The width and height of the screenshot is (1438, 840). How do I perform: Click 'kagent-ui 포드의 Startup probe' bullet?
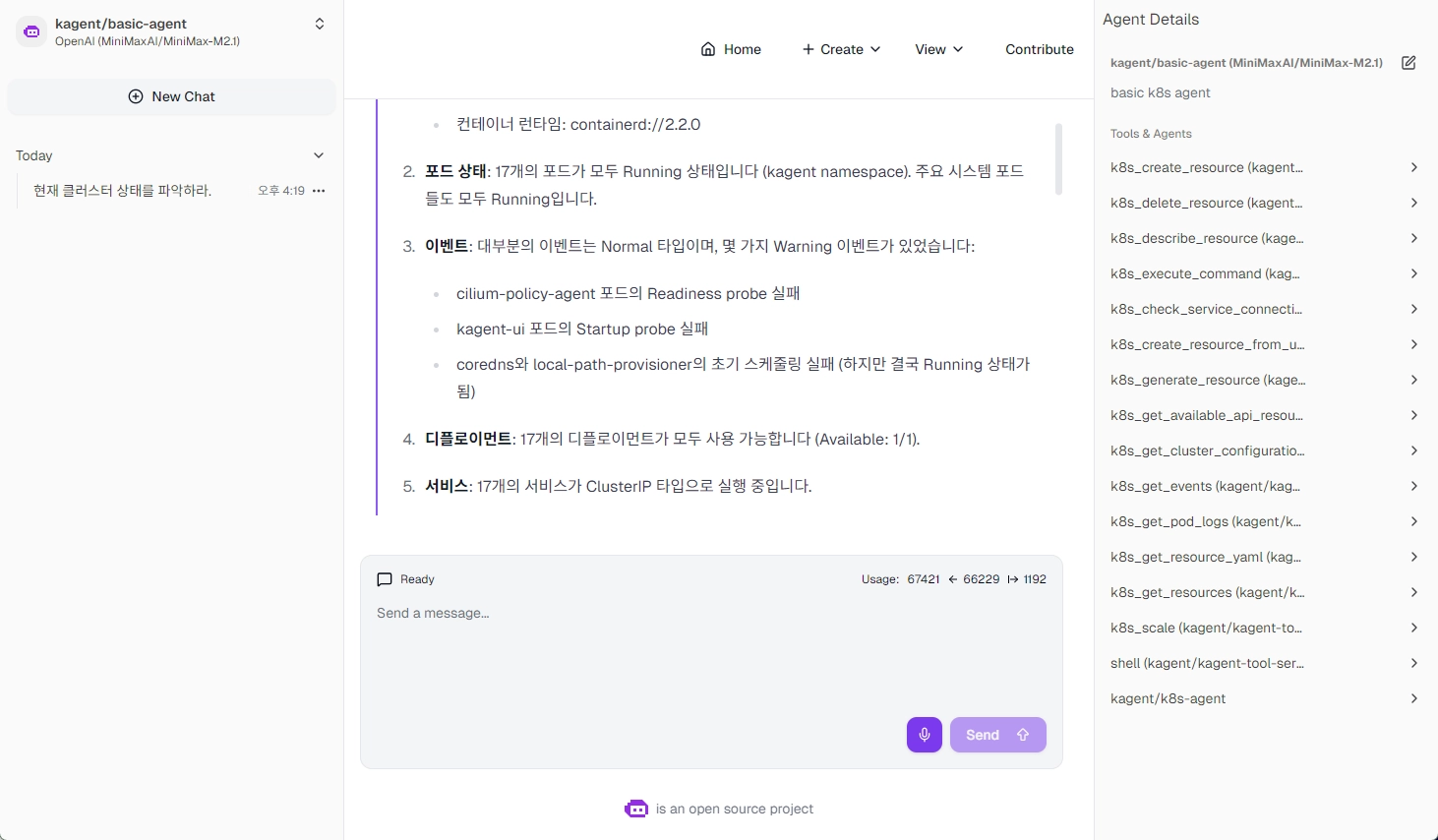582,329
